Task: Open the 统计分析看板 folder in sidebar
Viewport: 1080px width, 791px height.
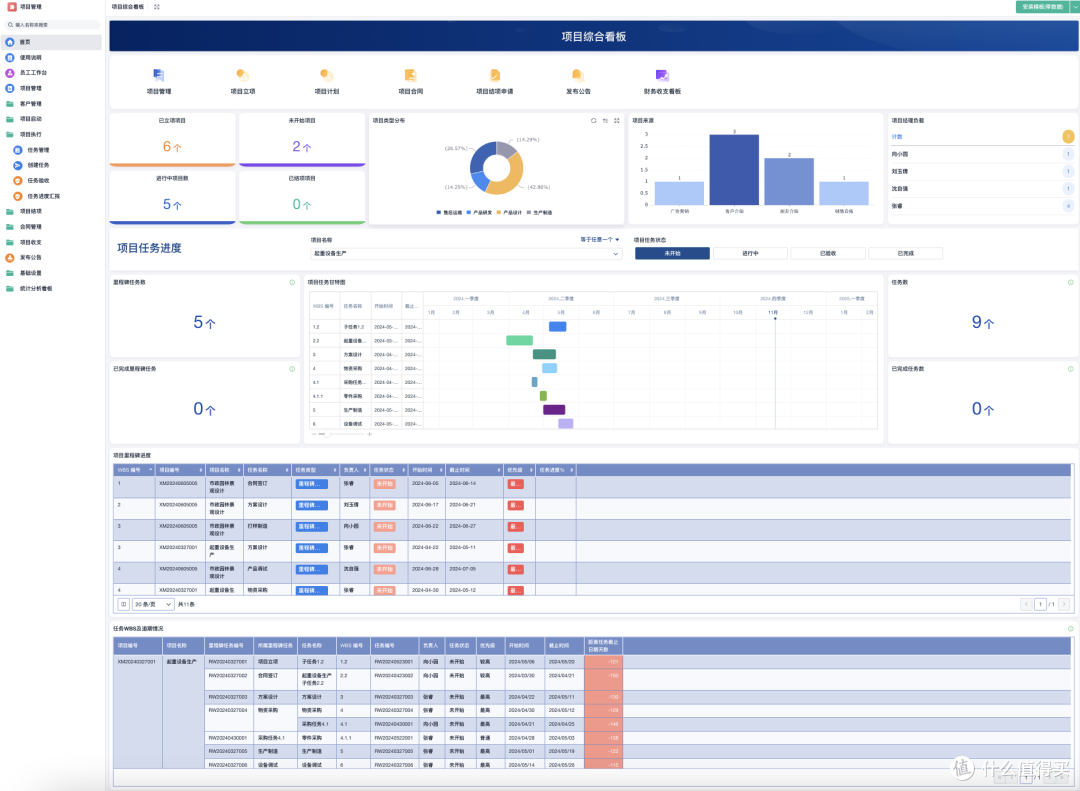Action: [52, 289]
